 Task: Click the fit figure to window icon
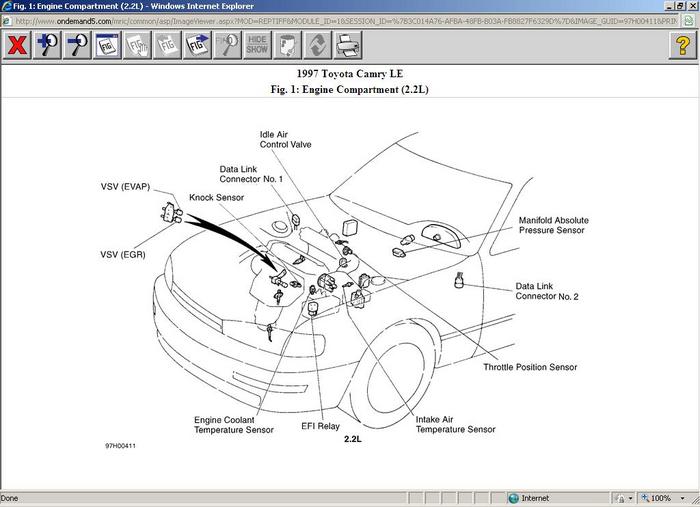108,45
